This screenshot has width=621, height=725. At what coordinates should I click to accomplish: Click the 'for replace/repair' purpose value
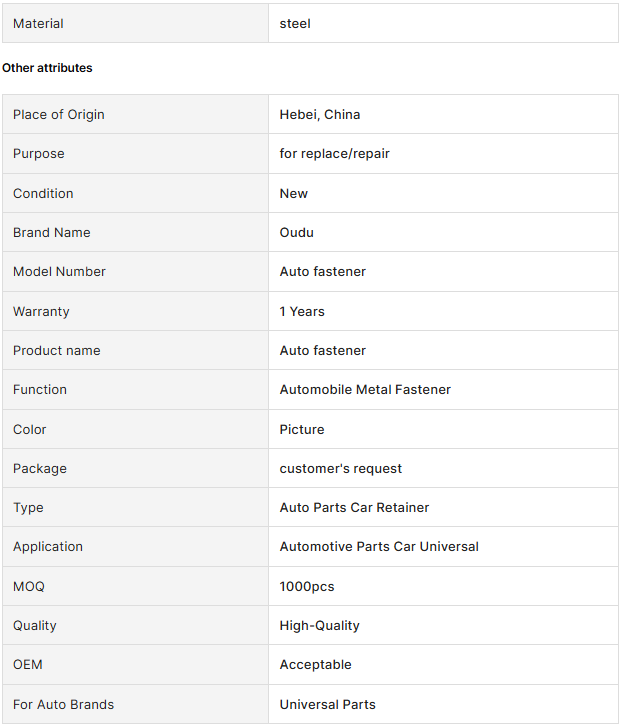click(335, 154)
